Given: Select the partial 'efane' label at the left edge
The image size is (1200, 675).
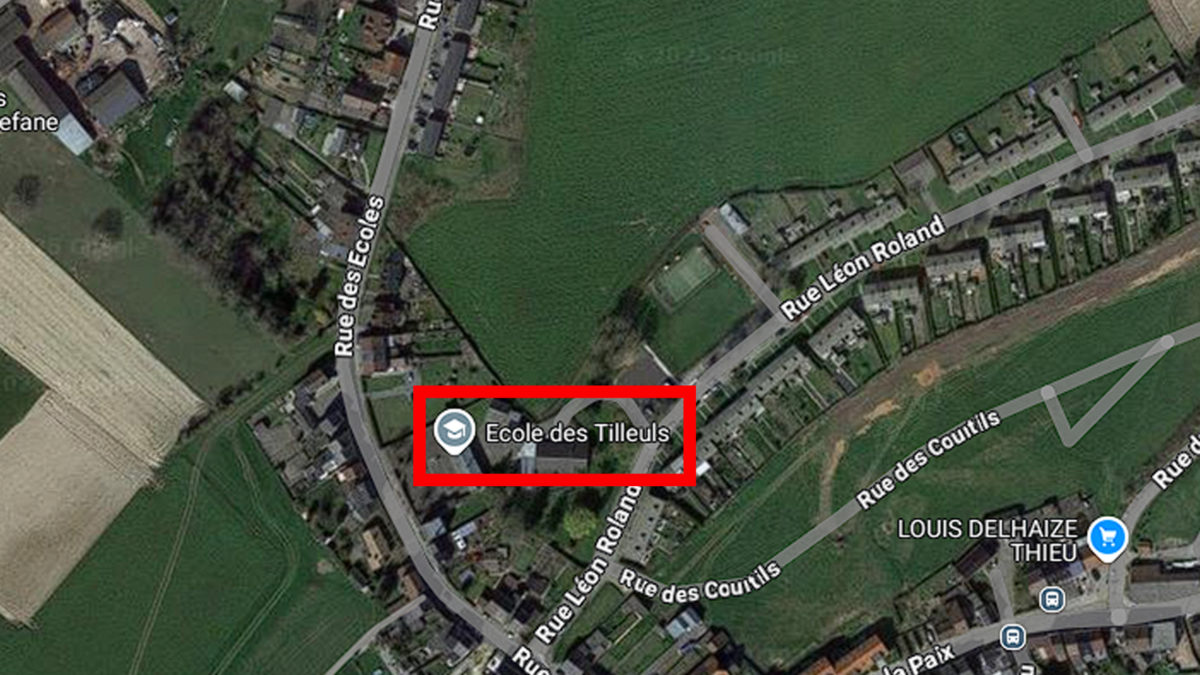Looking at the screenshot, I should click(30, 120).
